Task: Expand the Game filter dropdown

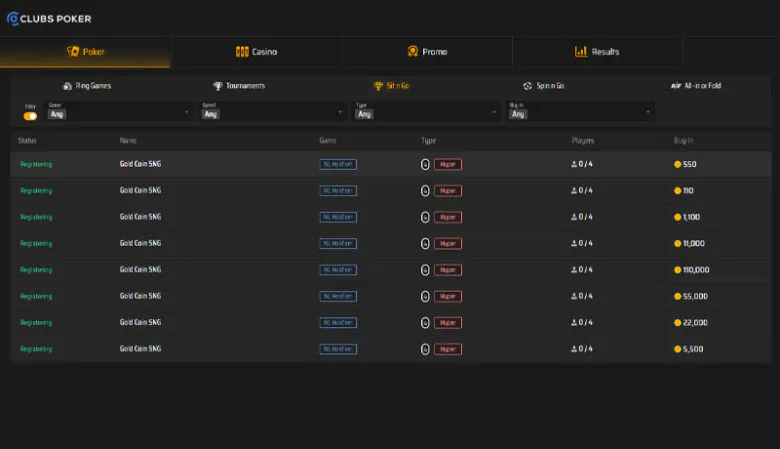Action: 118,113
